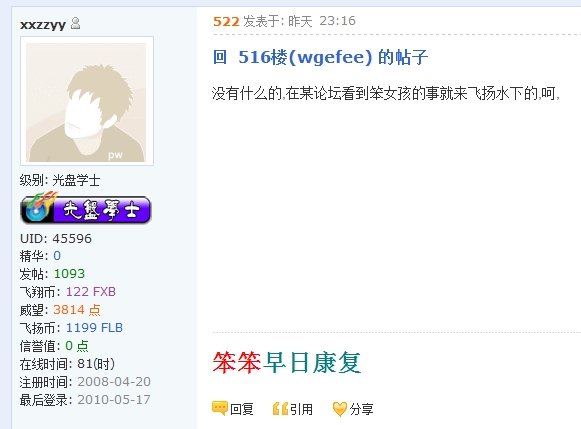
Task: Click the 回复 reply text
Action: click(x=242, y=409)
